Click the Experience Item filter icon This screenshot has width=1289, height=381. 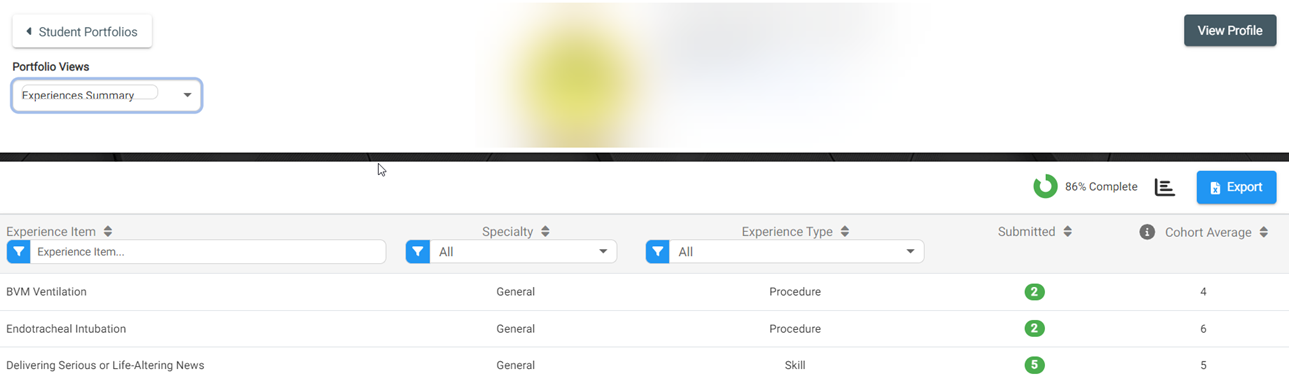(18, 252)
